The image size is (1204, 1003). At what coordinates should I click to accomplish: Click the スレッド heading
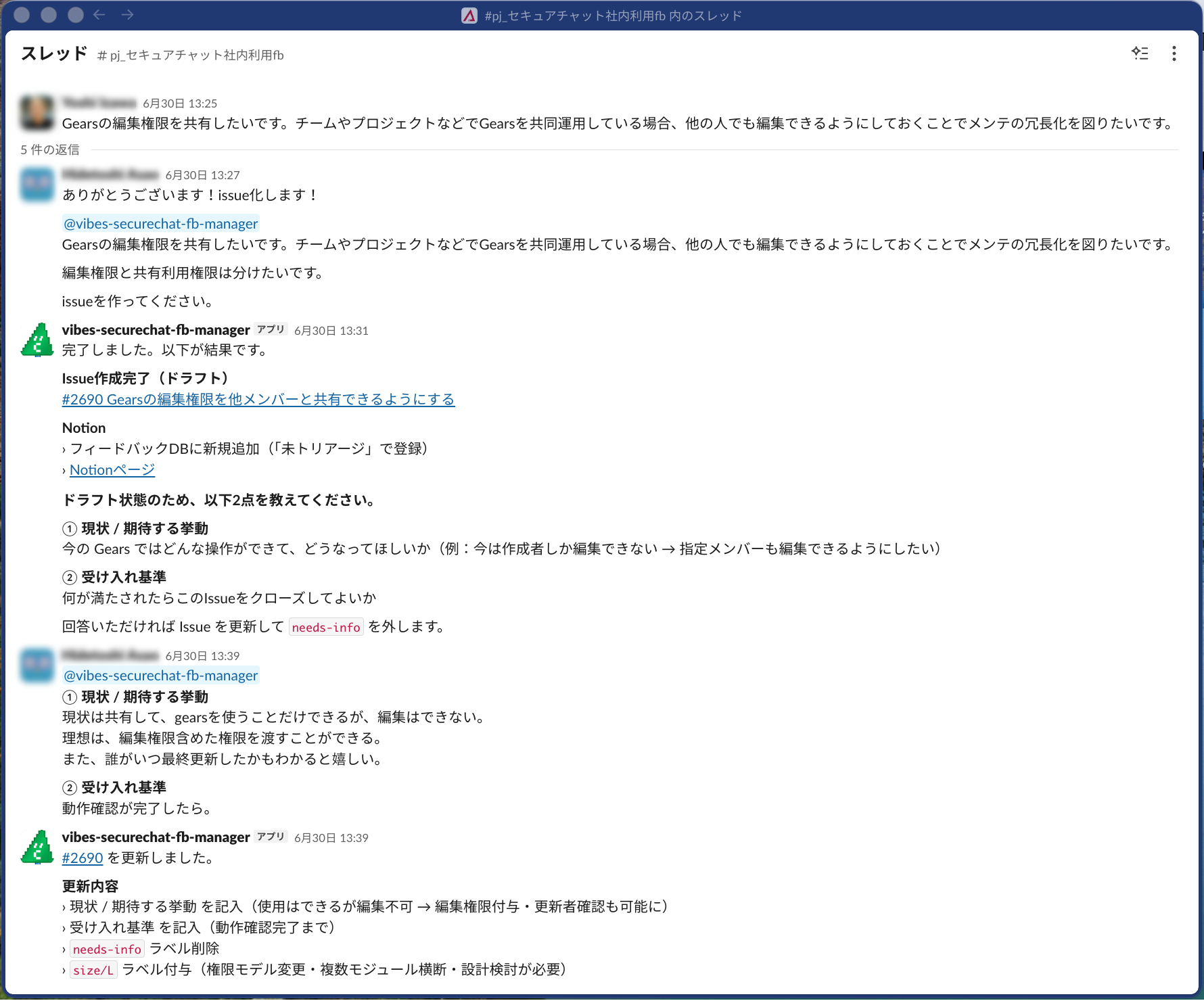(x=54, y=53)
